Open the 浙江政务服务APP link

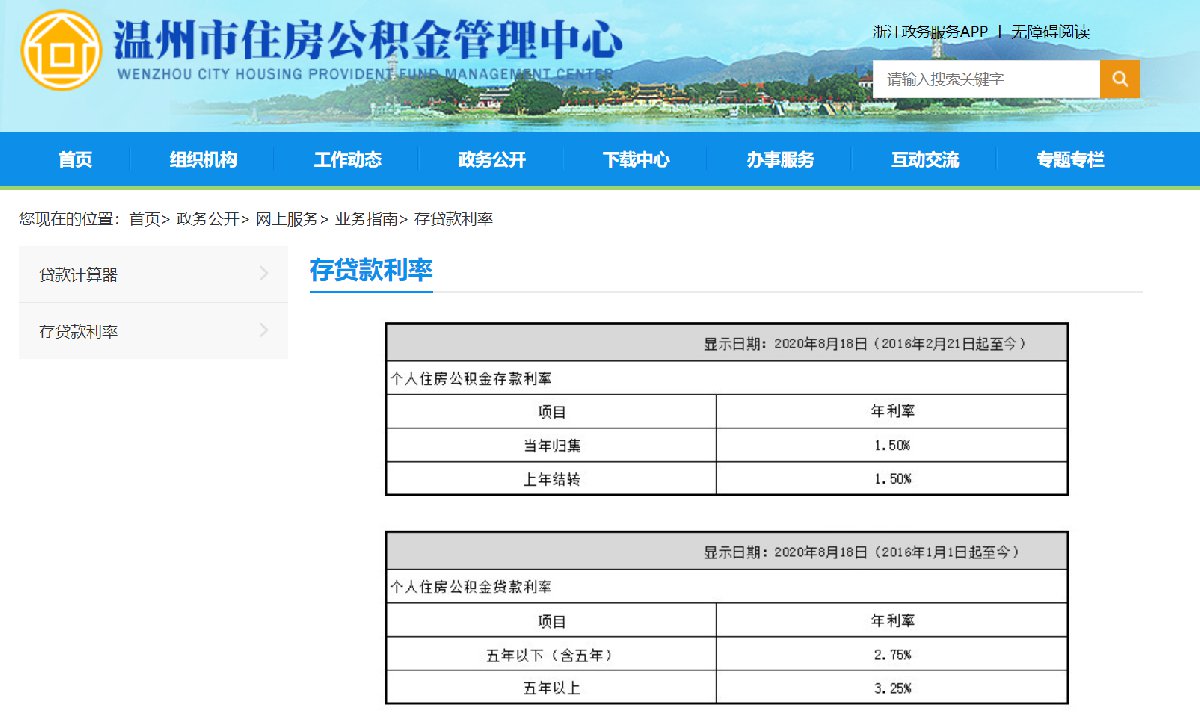930,32
